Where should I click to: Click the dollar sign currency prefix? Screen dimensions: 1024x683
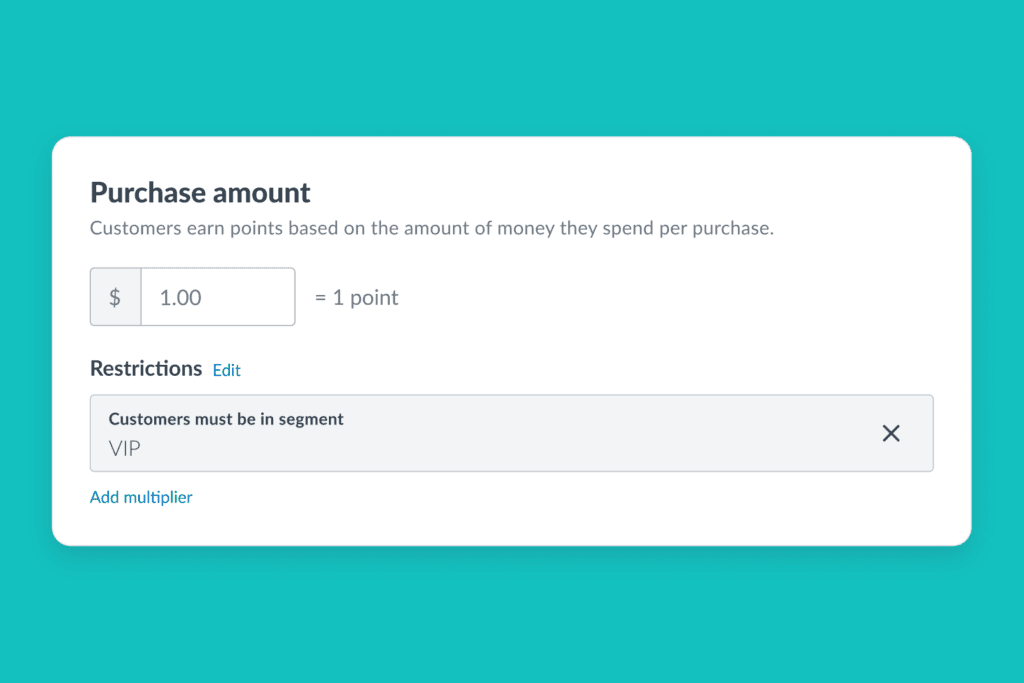point(116,297)
